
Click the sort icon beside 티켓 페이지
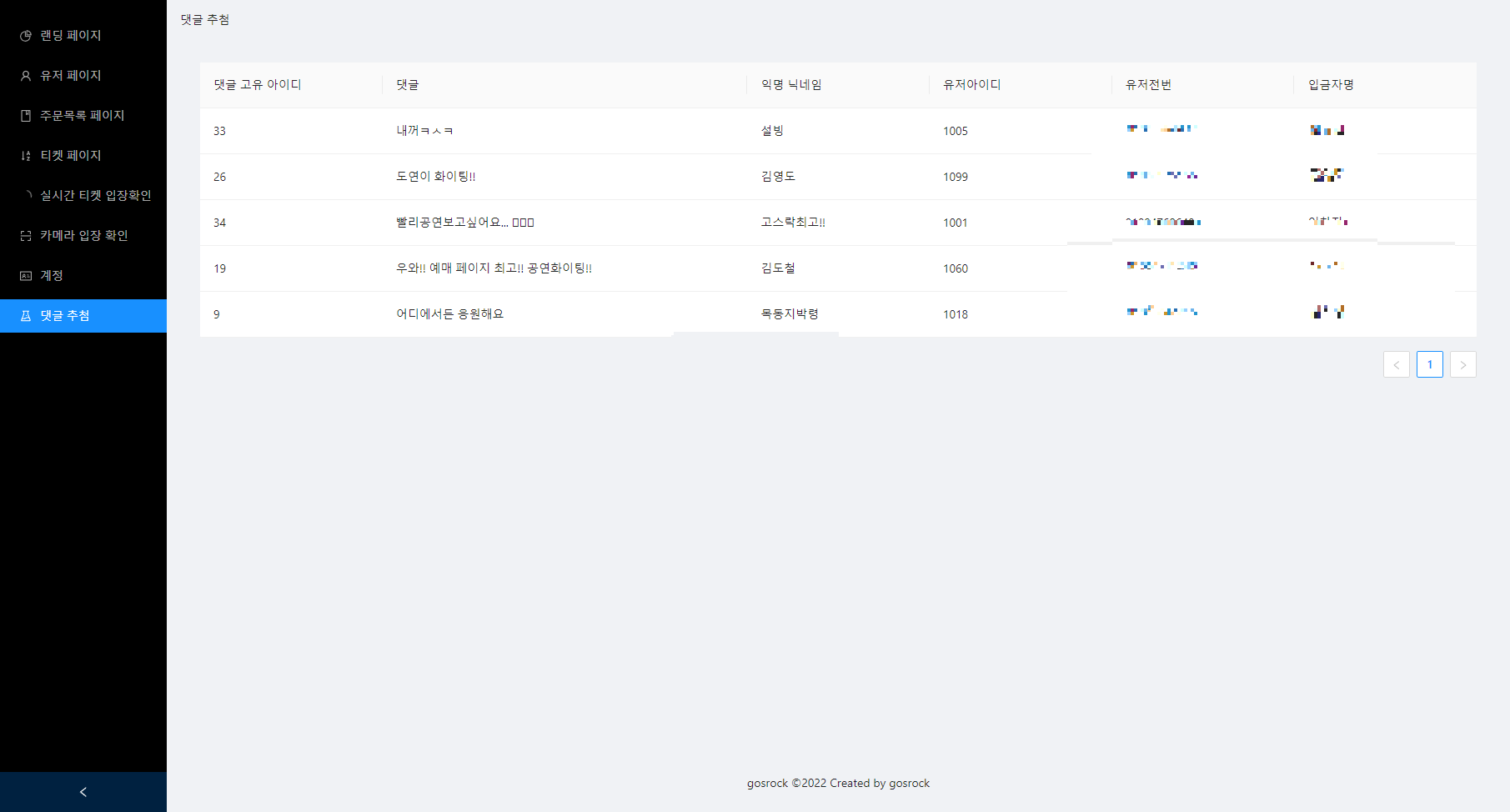(26, 156)
